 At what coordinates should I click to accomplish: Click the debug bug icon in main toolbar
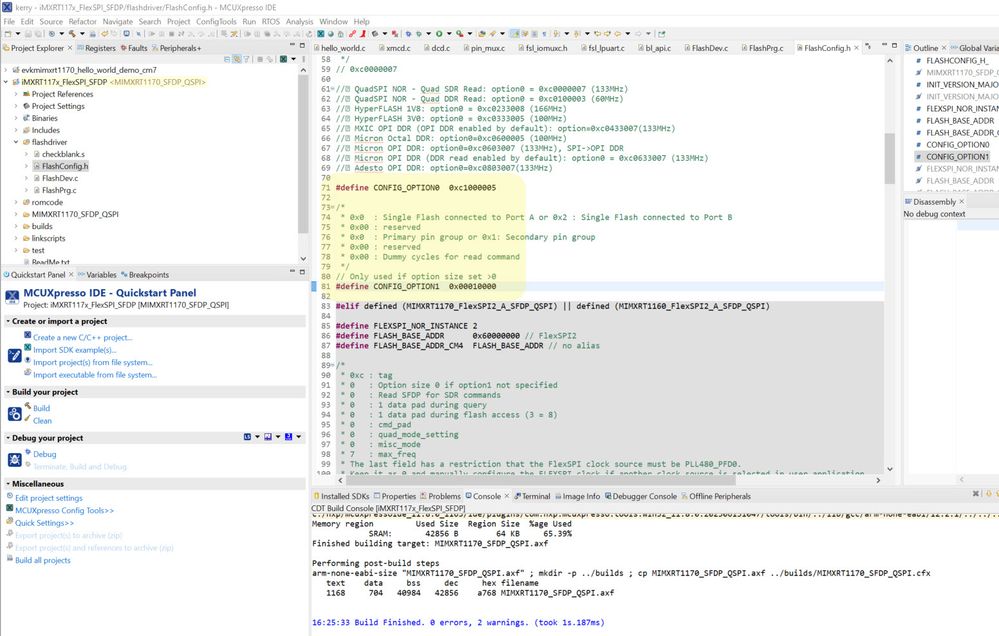[408, 34]
